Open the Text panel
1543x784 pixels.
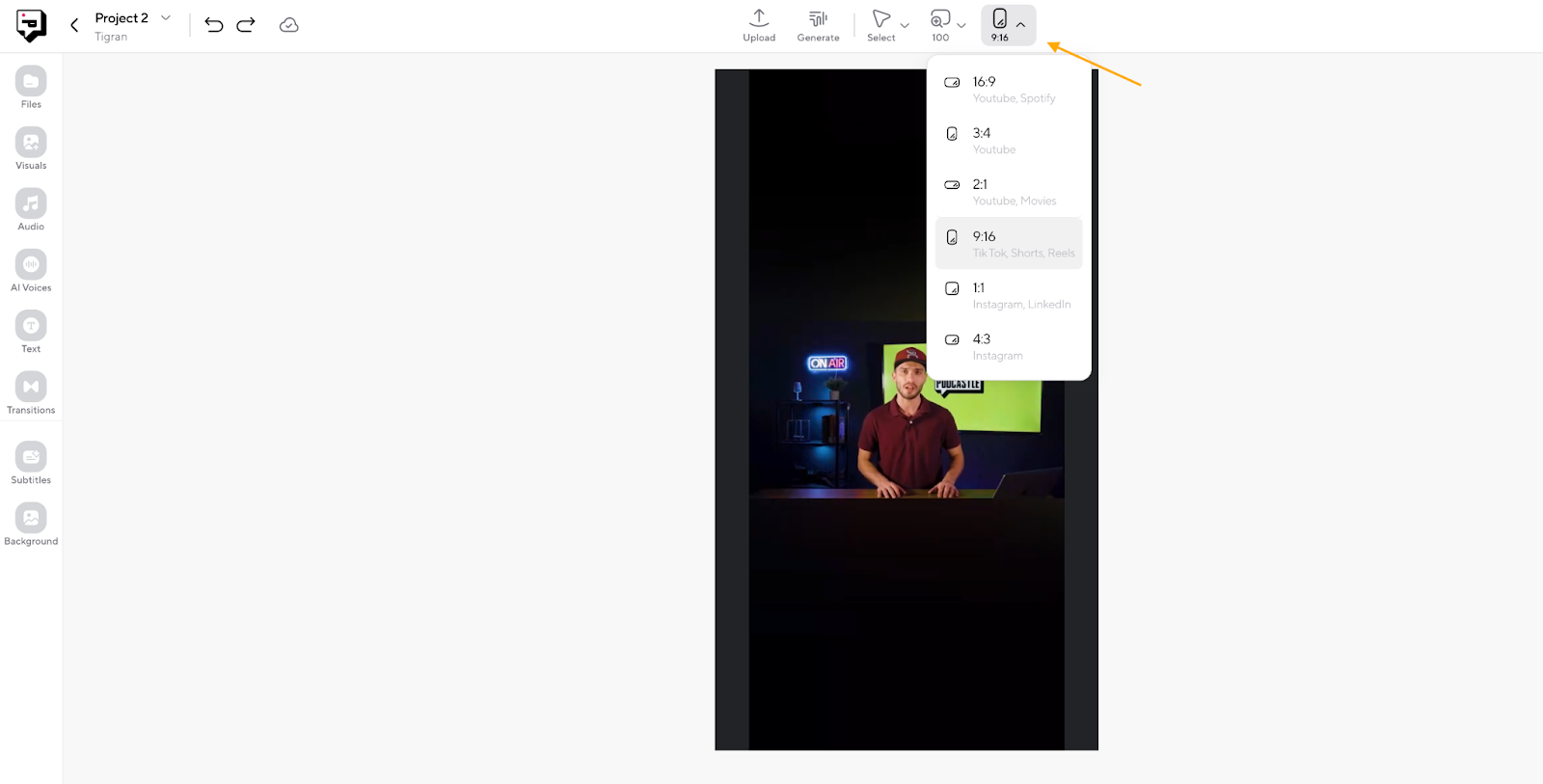pos(31,332)
